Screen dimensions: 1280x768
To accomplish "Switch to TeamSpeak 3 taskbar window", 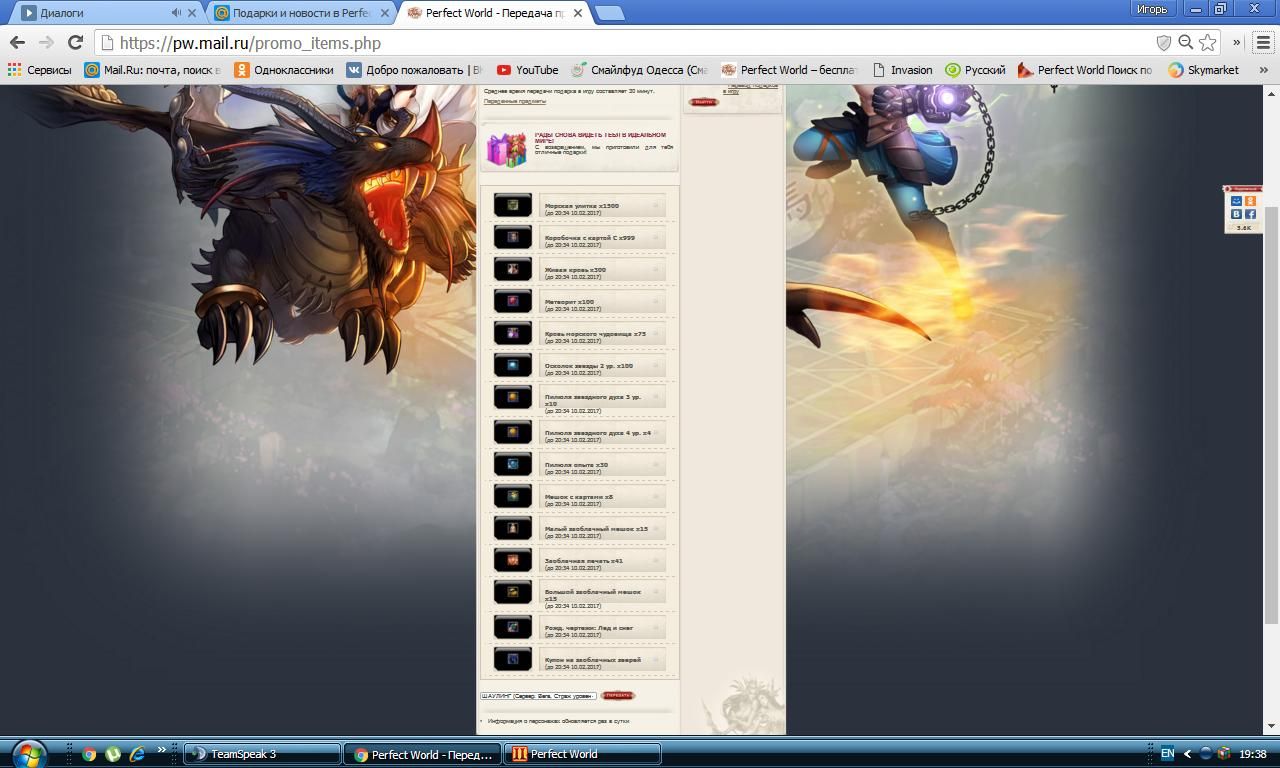I will point(264,754).
